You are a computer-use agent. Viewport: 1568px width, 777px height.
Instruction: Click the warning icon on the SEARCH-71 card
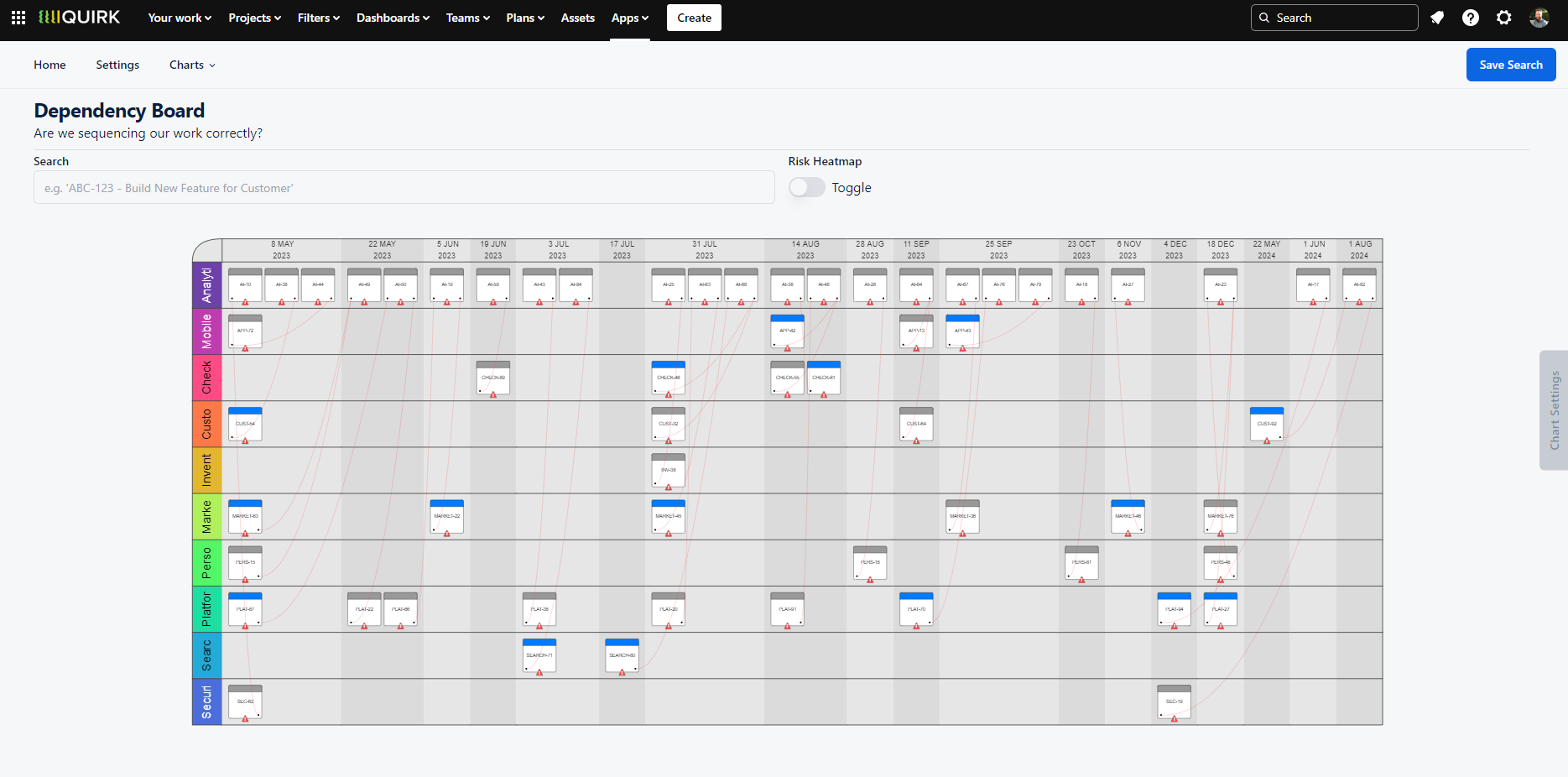tap(539, 672)
